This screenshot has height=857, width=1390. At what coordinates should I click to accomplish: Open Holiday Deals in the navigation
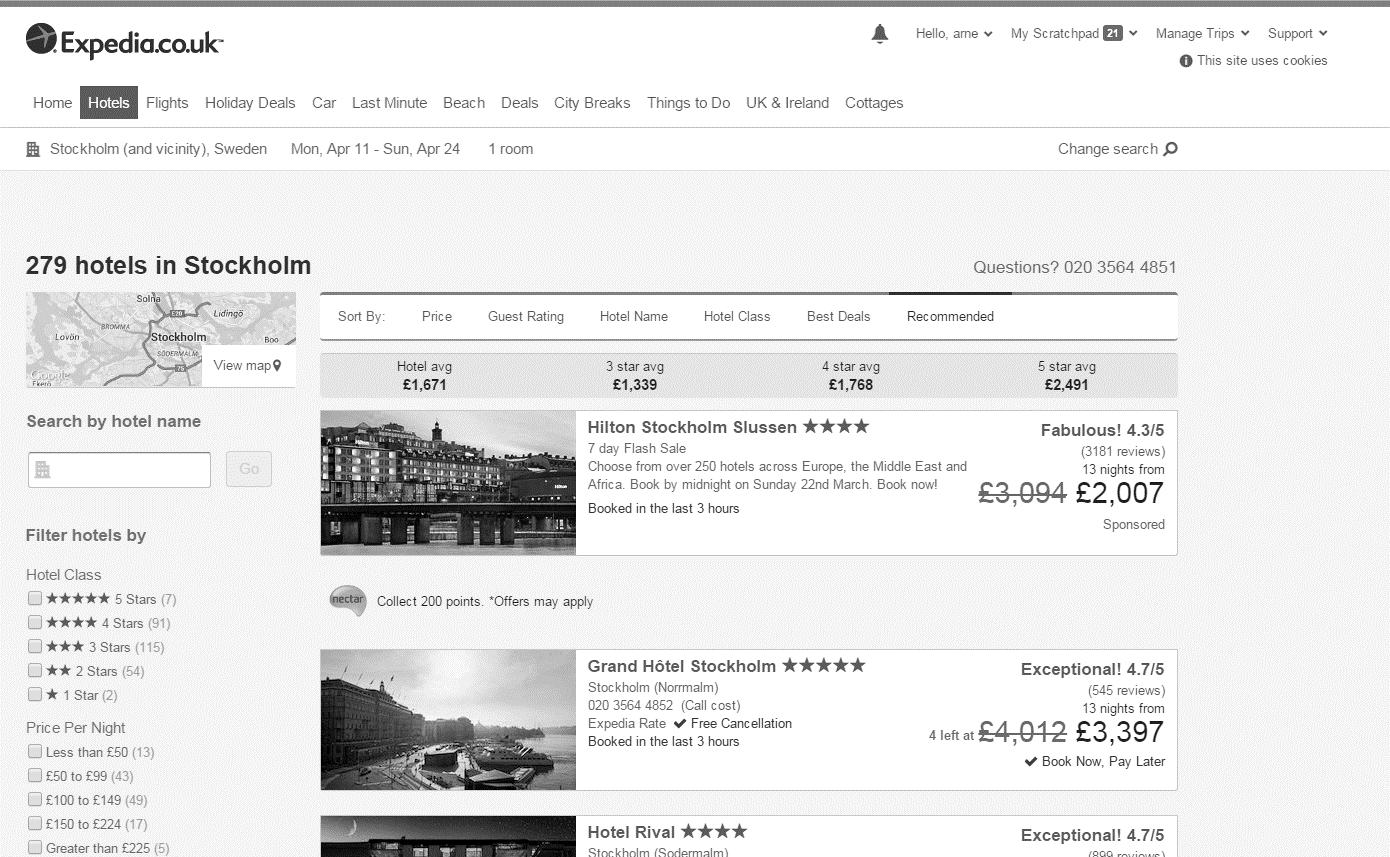[x=250, y=103]
